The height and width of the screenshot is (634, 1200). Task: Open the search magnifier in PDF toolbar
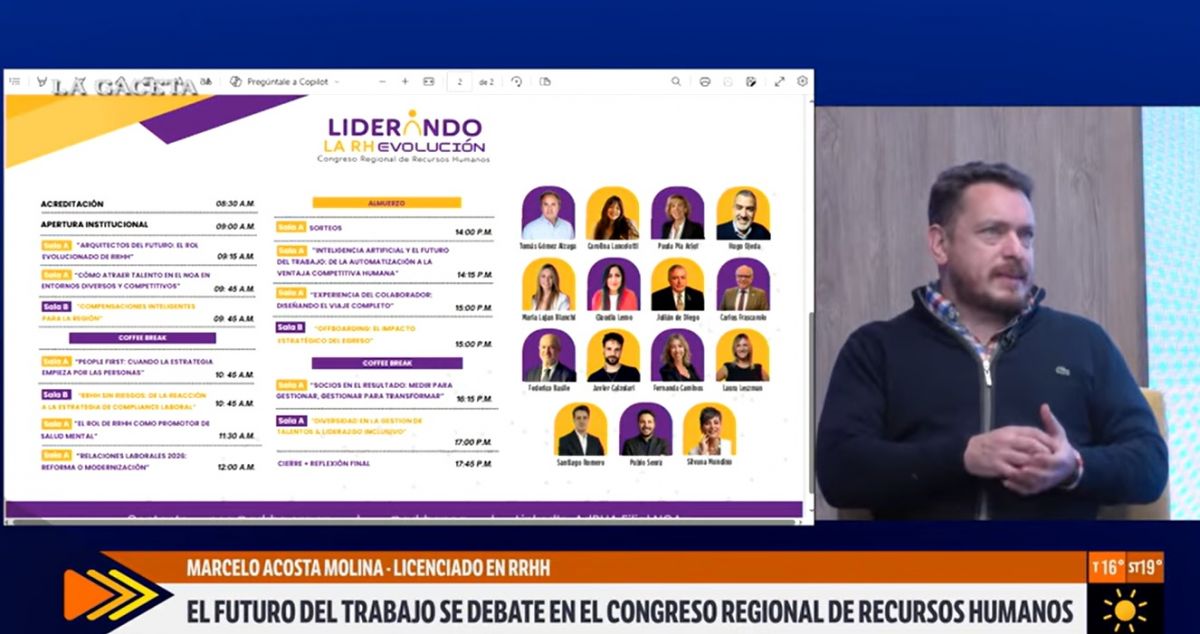click(x=676, y=82)
